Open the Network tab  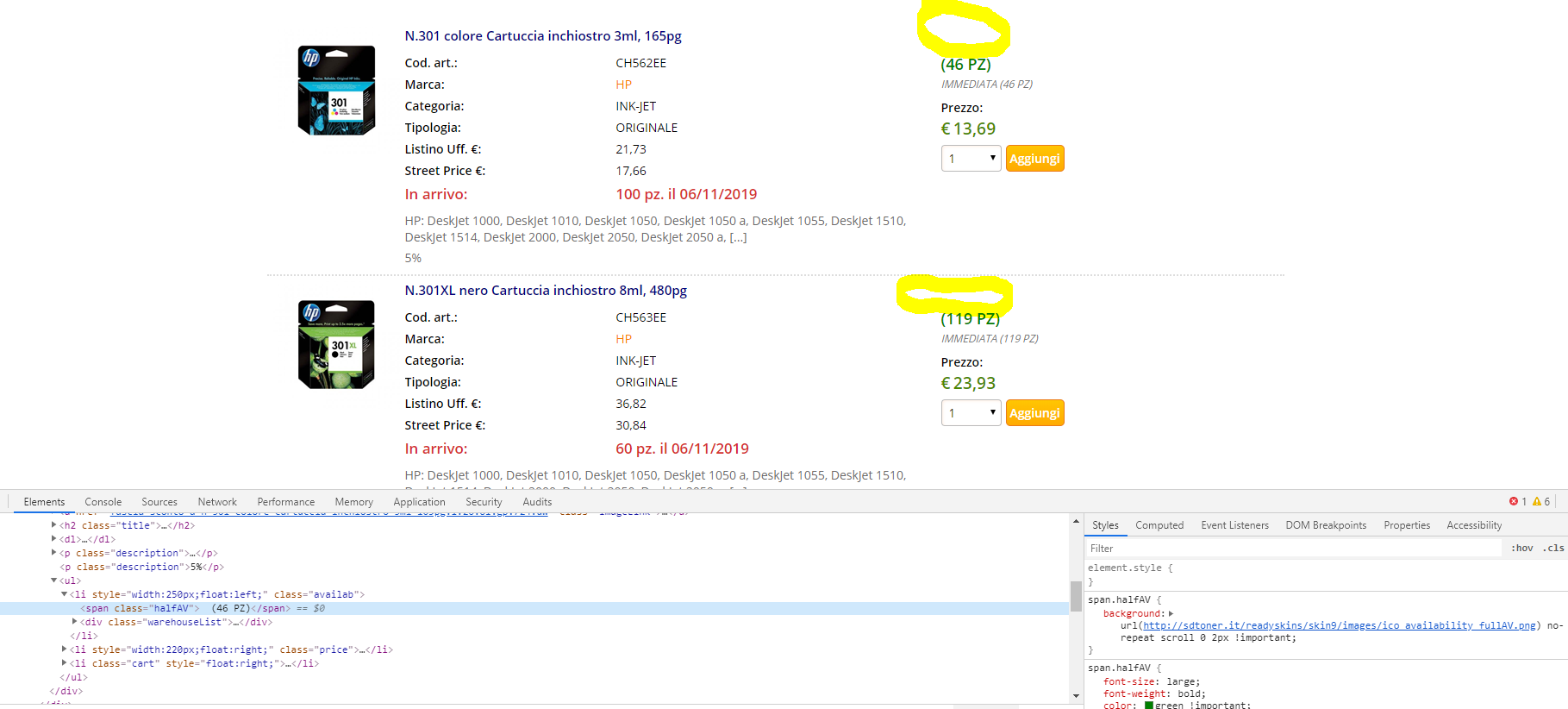(217, 502)
